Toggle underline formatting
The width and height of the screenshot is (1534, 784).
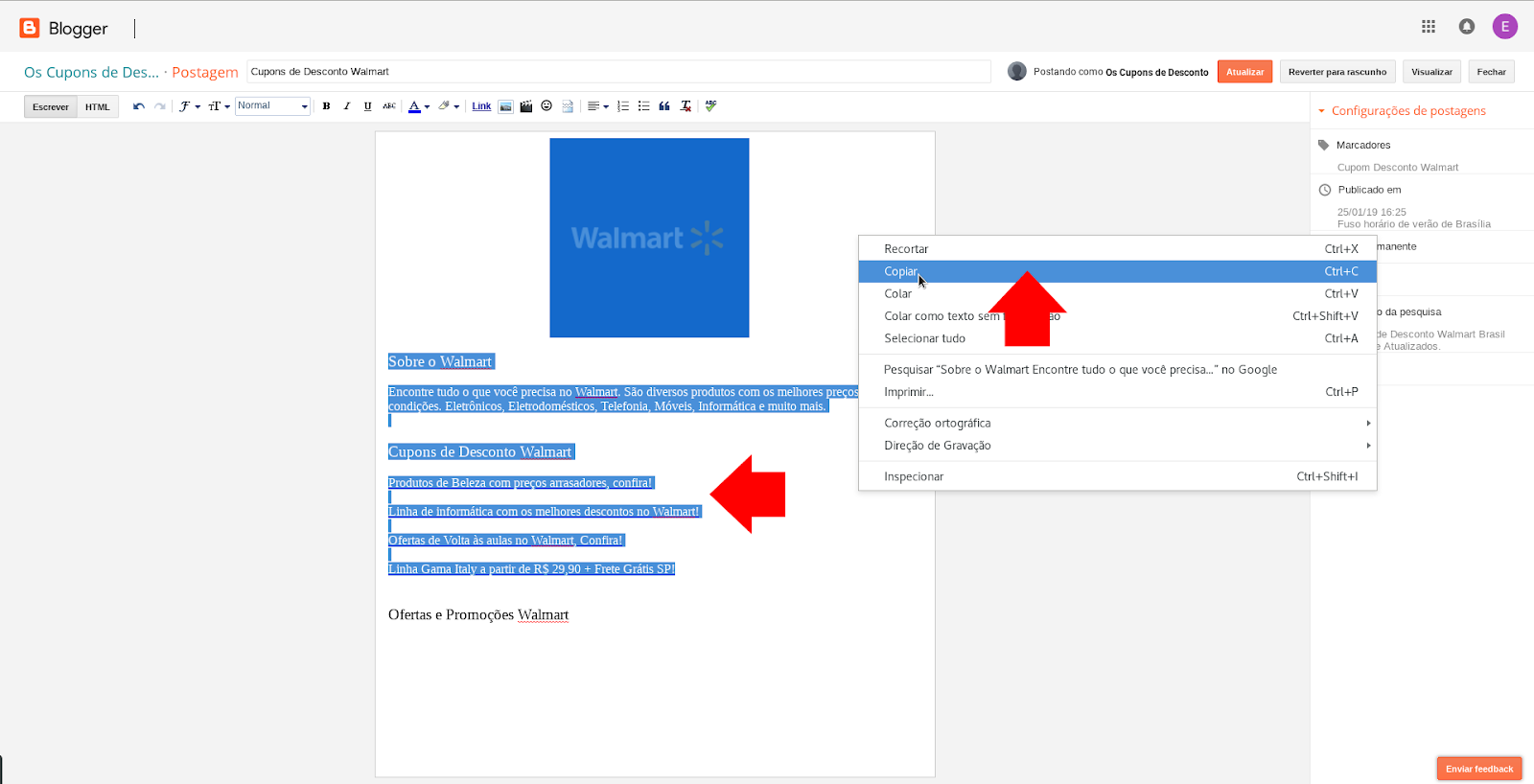pos(367,106)
